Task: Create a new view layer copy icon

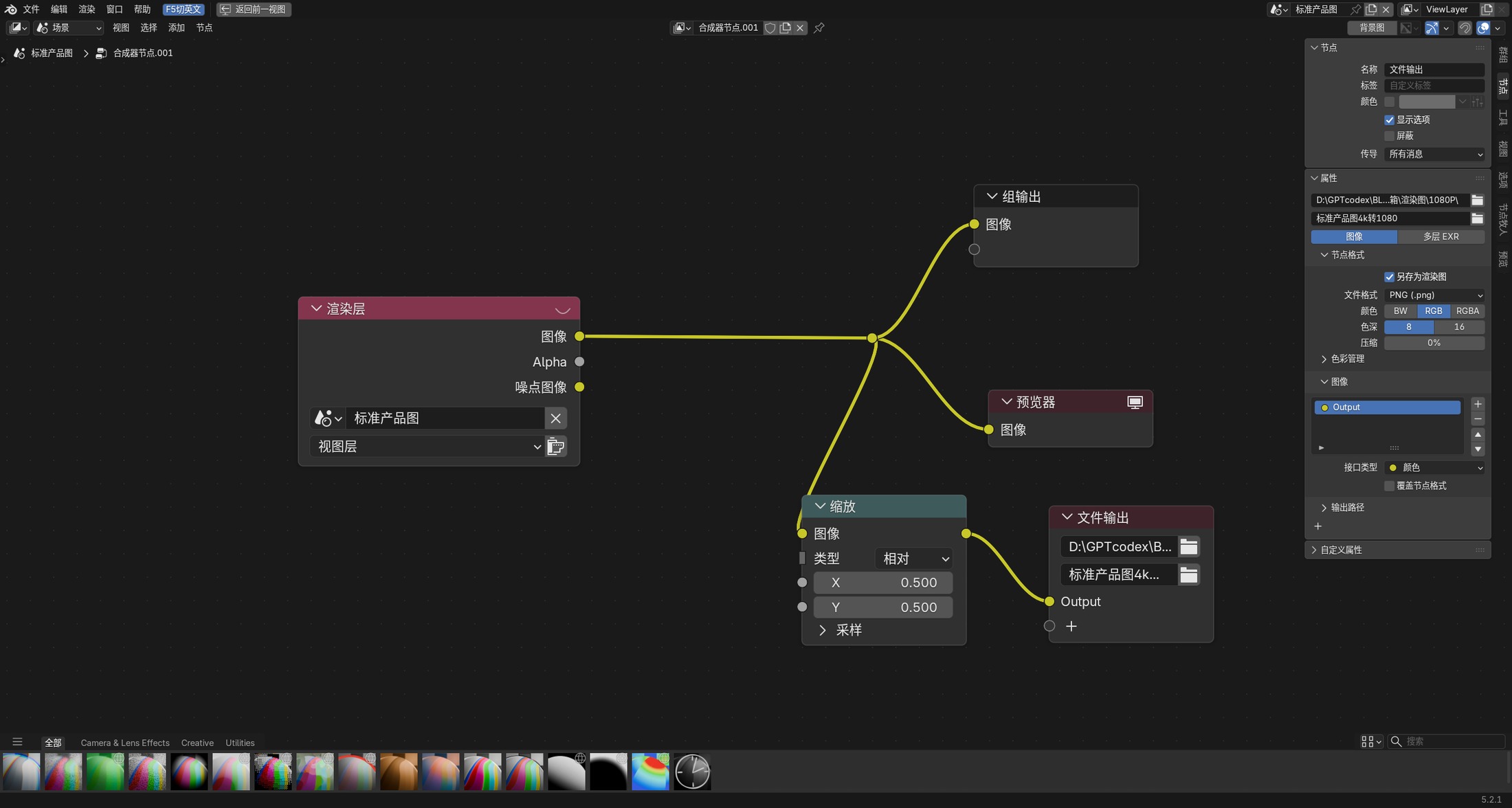Action: (1487, 9)
